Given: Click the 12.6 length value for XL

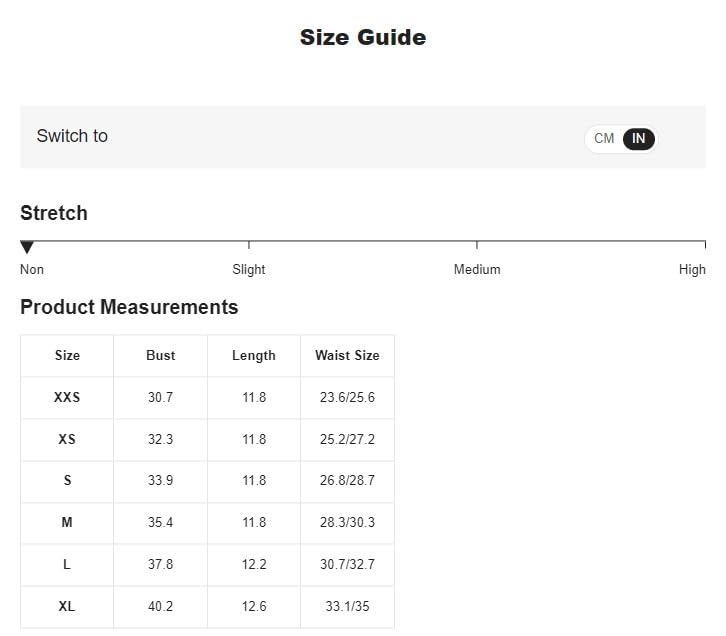Looking at the screenshot, I should (254, 606).
